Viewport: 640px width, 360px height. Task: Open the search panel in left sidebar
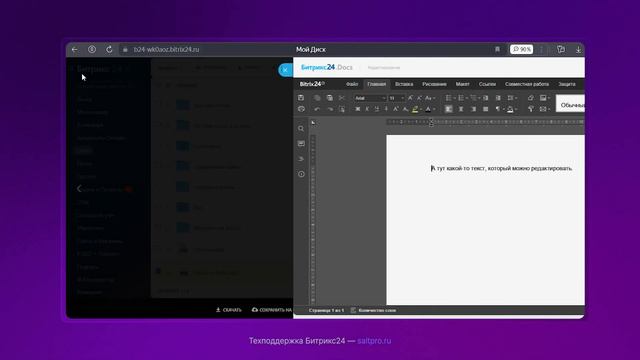pyautogui.click(x=301, y=129)
